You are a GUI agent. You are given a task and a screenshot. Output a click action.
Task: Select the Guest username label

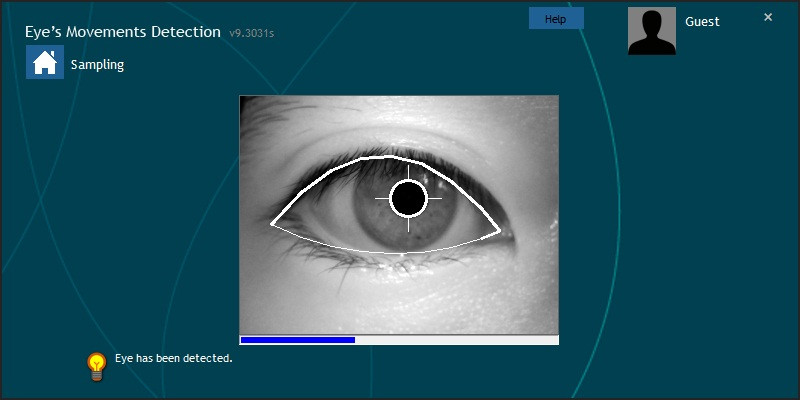[x=702, y=21]
